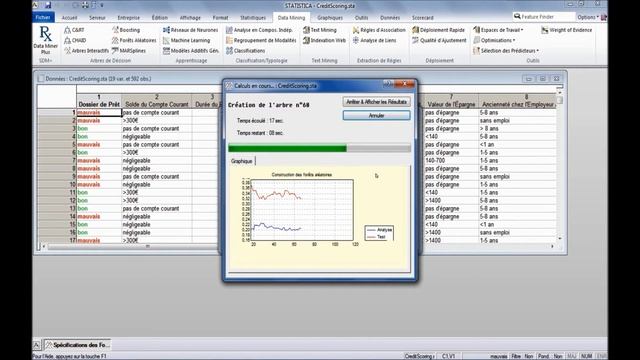Select '140-700' savings value cell

coord(451,160)
